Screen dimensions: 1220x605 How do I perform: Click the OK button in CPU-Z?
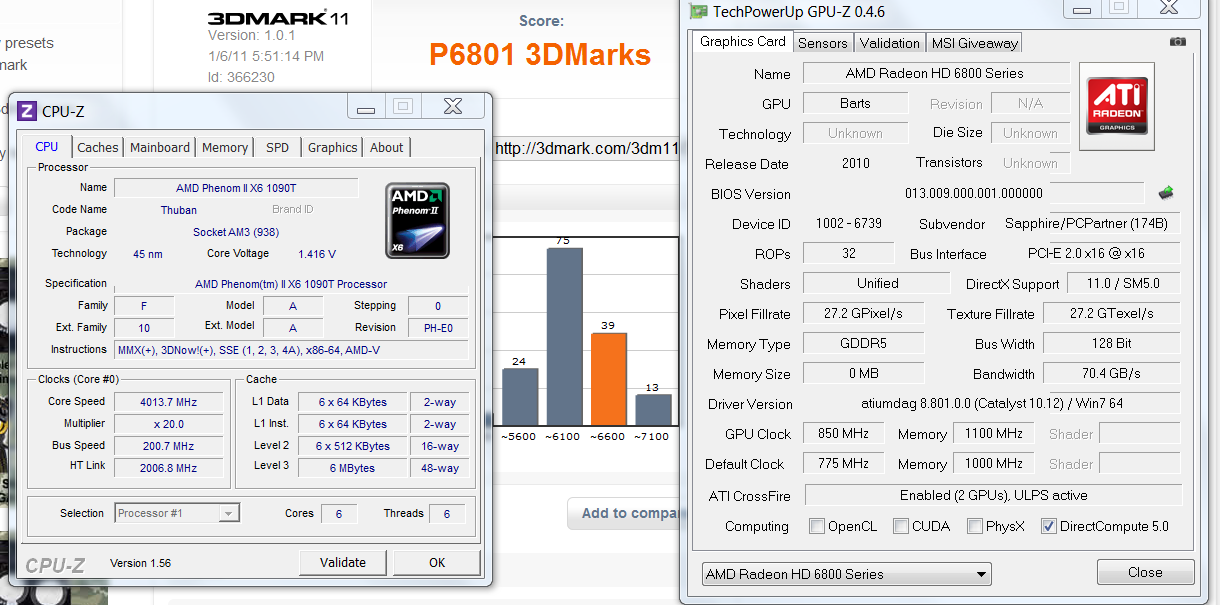click(437, 562)
